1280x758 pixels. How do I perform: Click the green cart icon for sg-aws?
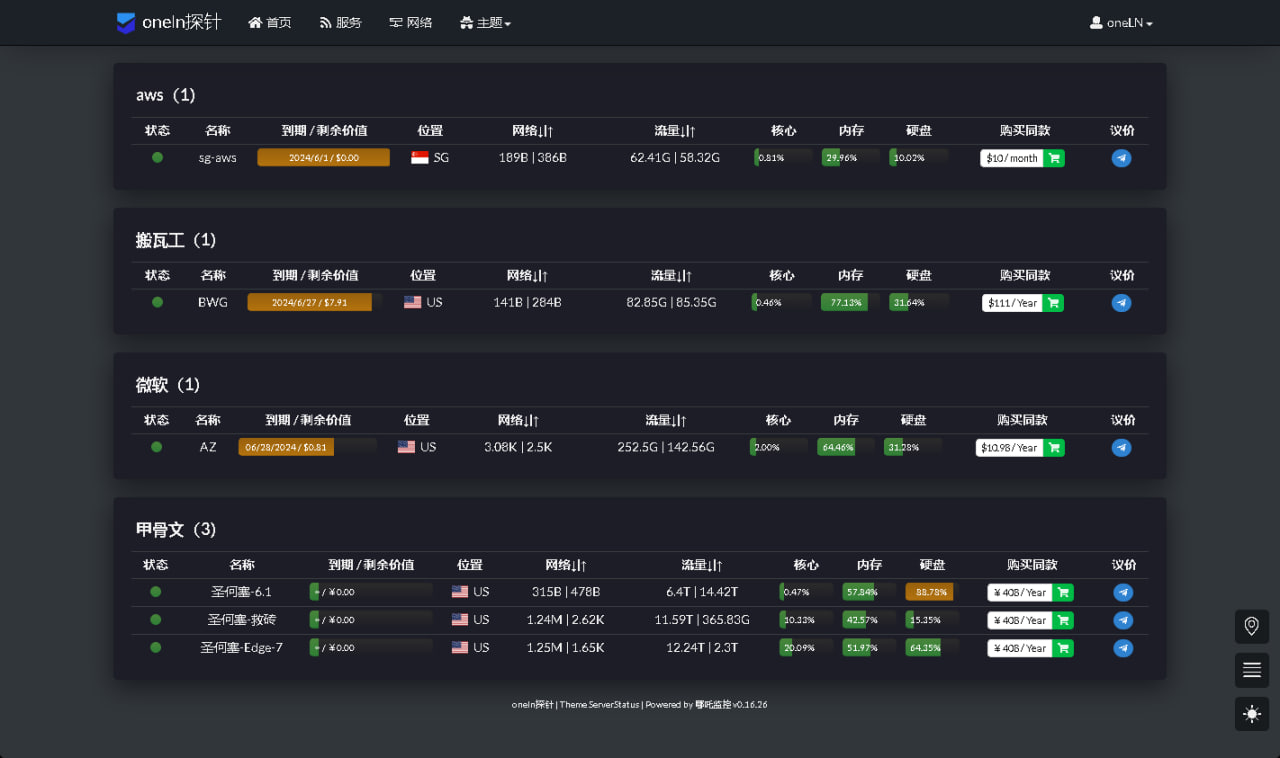click(1054, 158)
